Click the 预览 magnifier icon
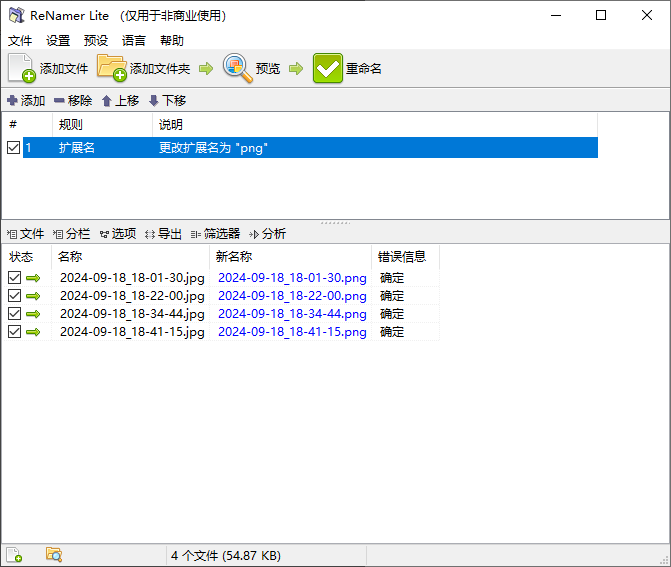671x567 pixels. [237, 68]
